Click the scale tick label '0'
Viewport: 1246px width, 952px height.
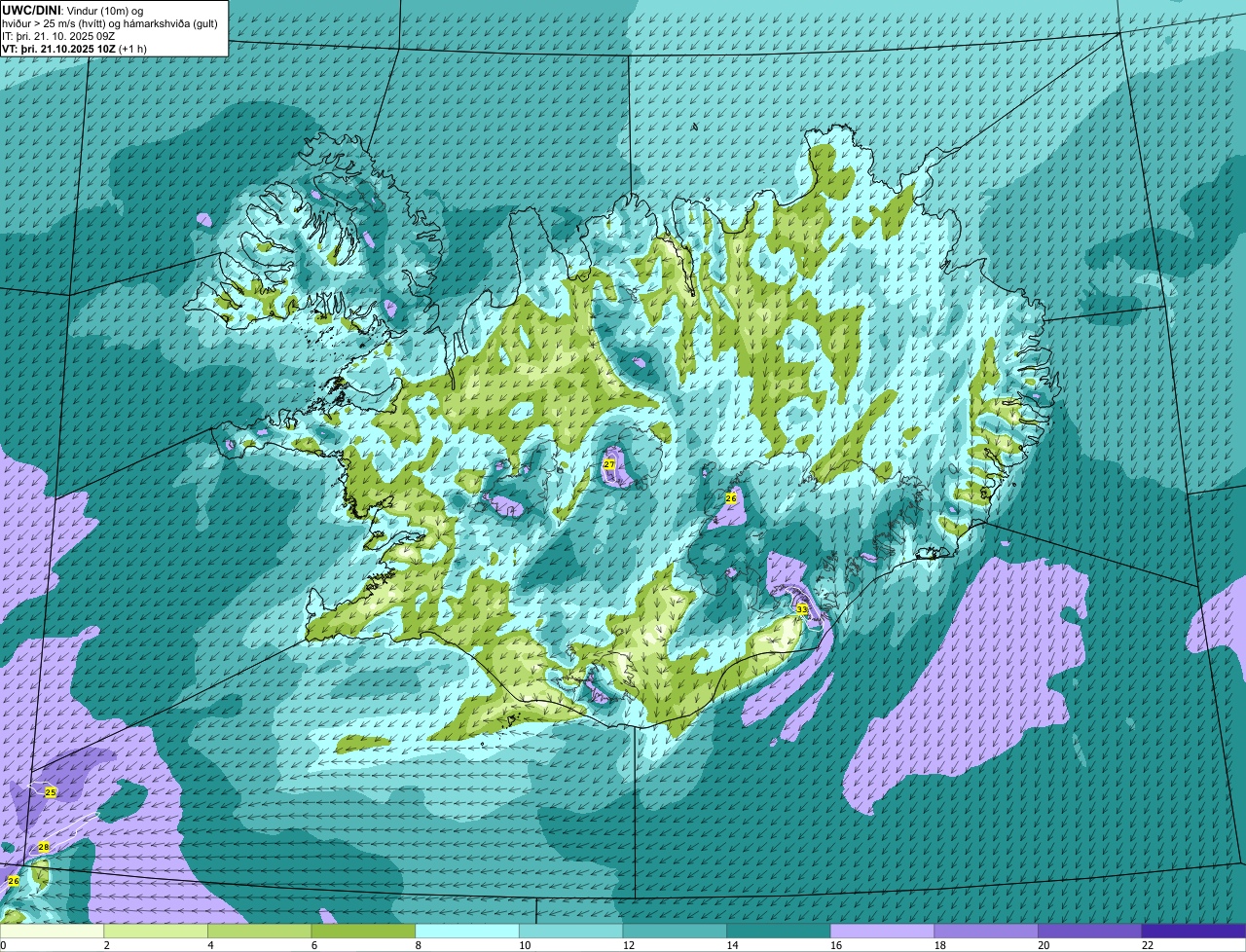click(3, 945)
